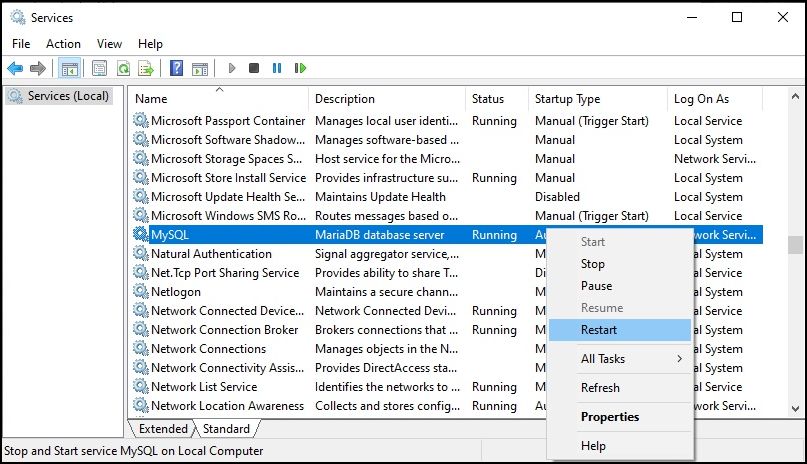
Task: Click the blue Help question mark icon
Action: [x=177, y=68]
